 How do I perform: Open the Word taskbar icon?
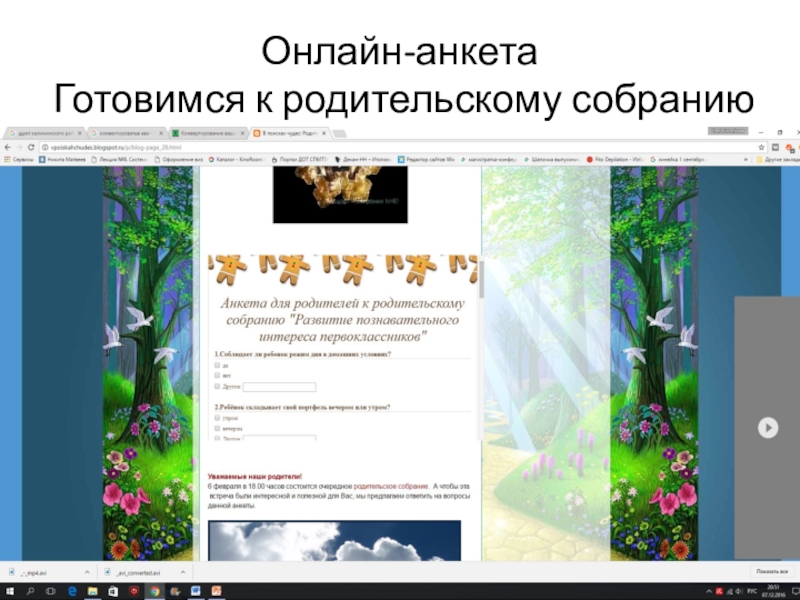(195, 591)
